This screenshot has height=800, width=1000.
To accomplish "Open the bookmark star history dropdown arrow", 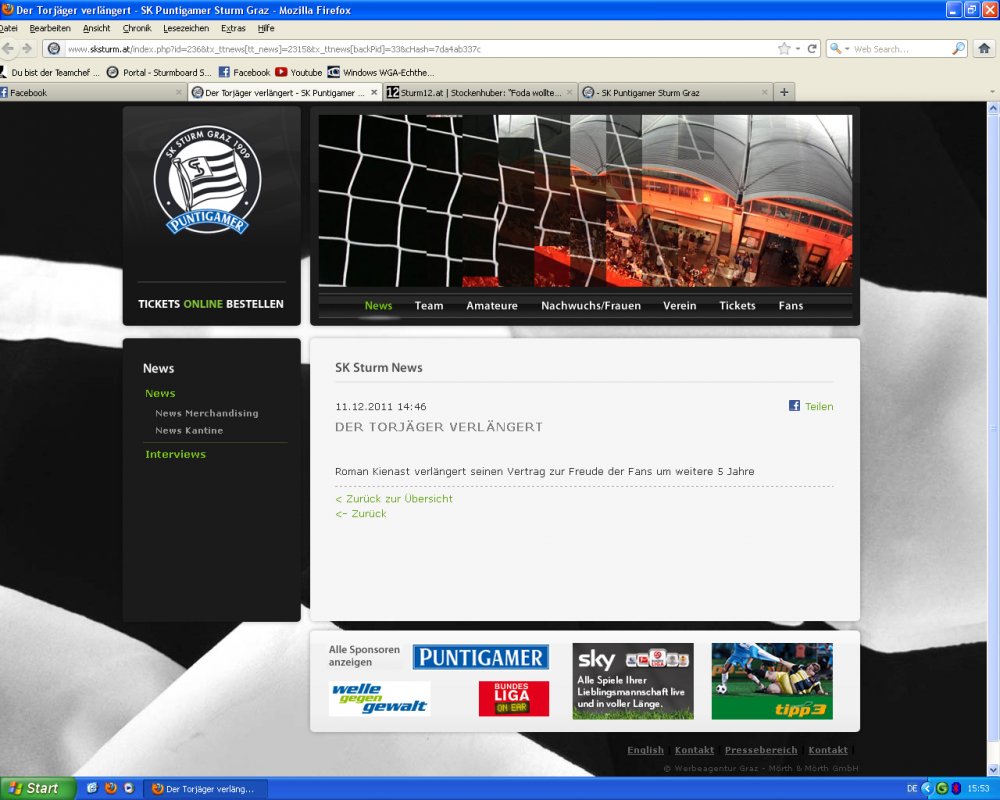I will (x=797, y=49).
